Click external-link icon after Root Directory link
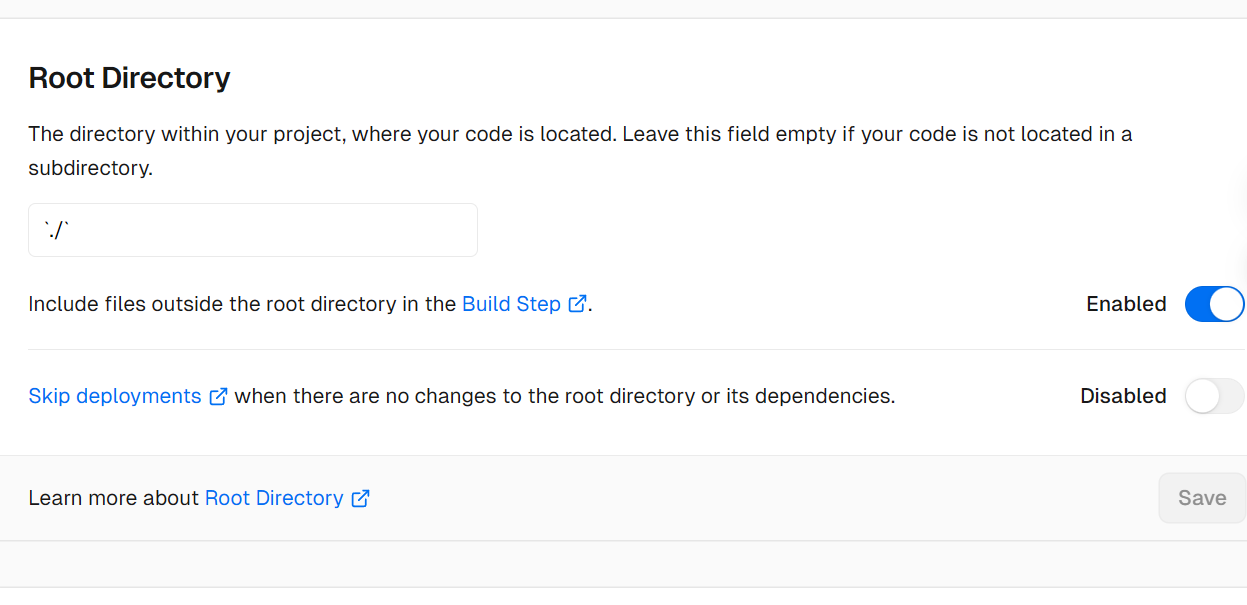 361,498
